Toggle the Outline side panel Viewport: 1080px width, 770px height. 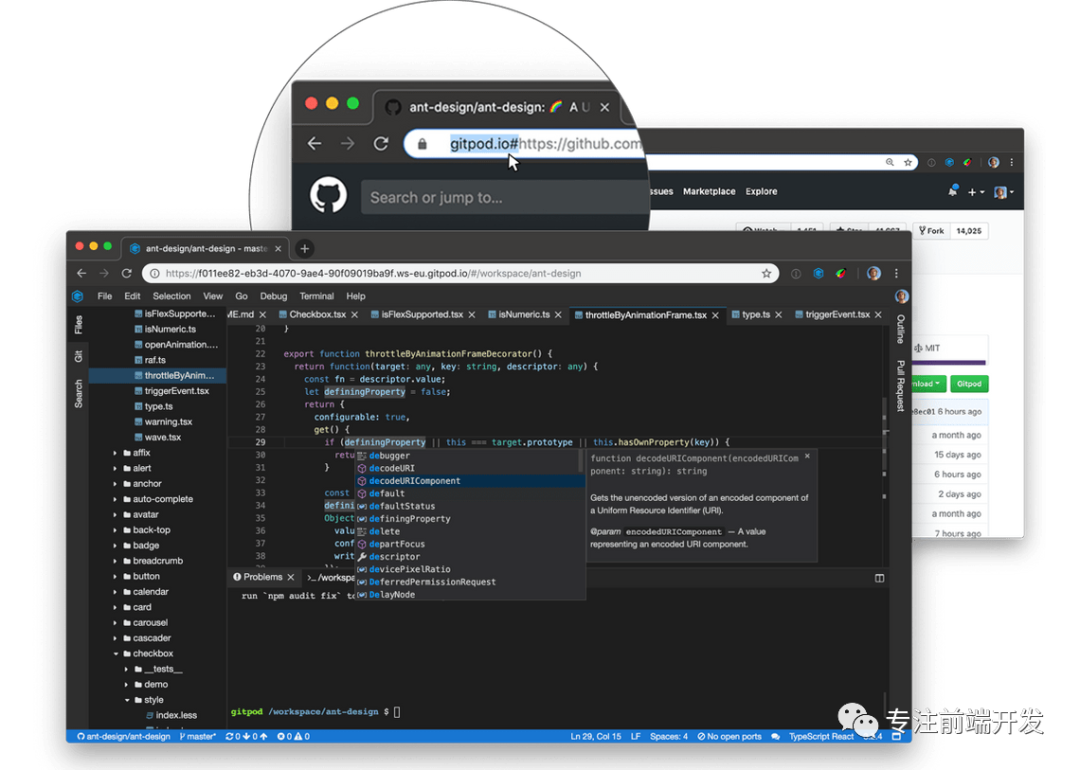[x=900, y=329]
